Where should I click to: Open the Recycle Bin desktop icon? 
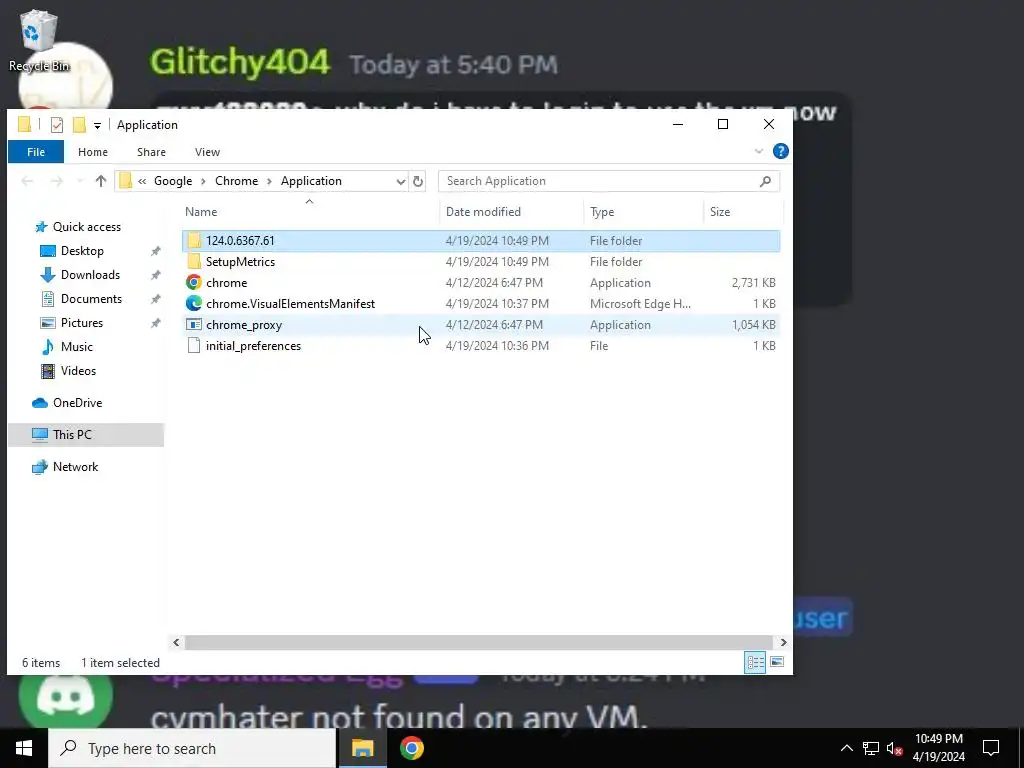tap(39, 41)
